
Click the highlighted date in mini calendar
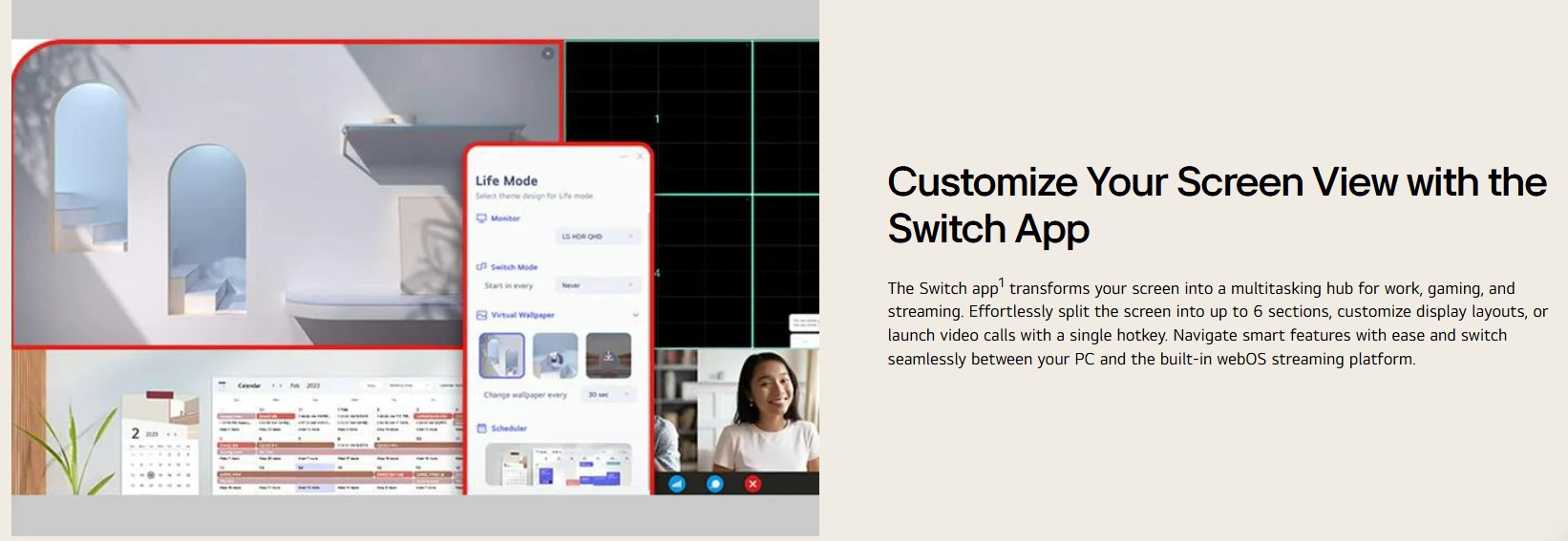point(150,474)
